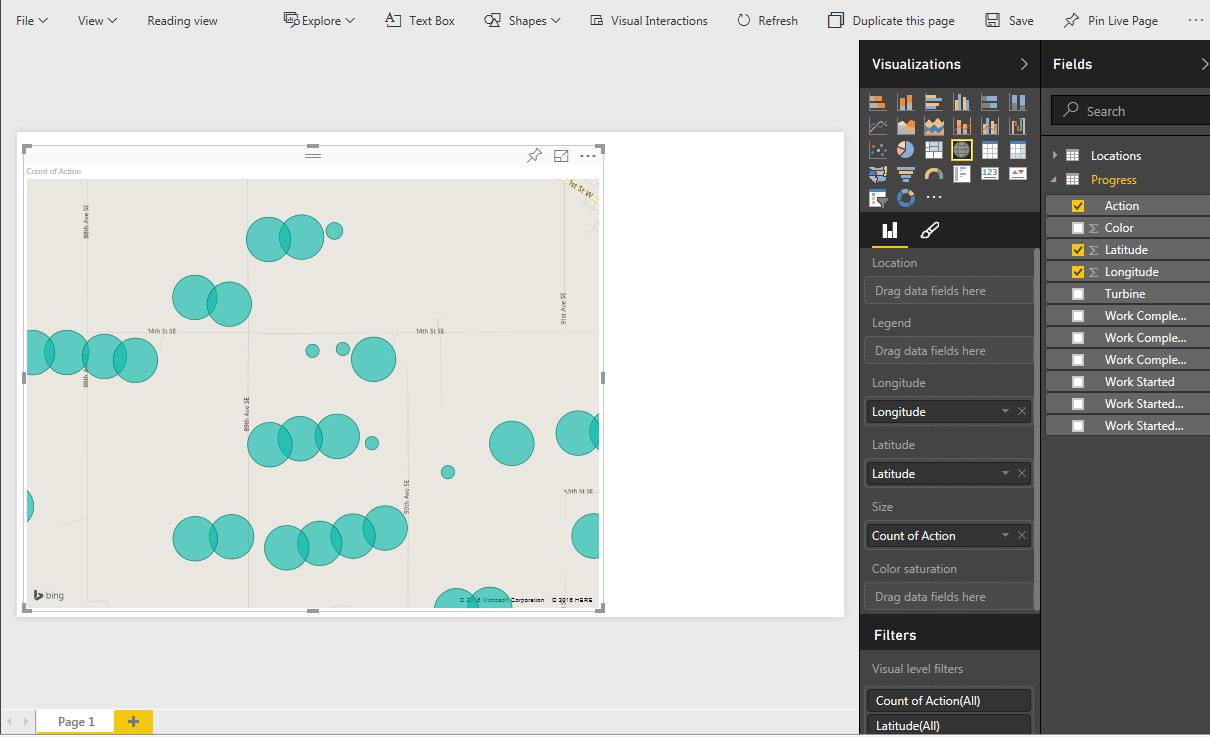Viewport: 1210px width, 737px height.
Task: Check the Work Started field
Action: 1078,382
